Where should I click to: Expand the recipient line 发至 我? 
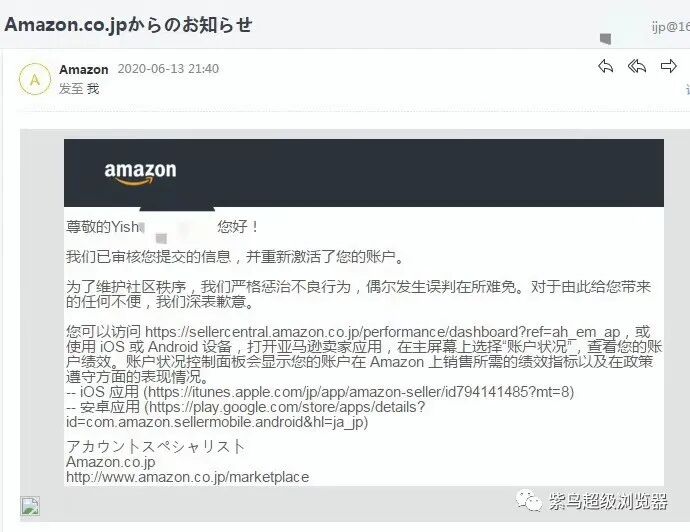coord(79,89)
